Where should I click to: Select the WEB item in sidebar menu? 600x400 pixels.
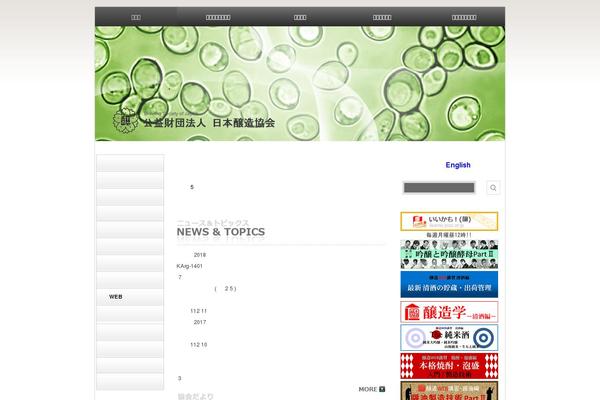click(130, 297)
